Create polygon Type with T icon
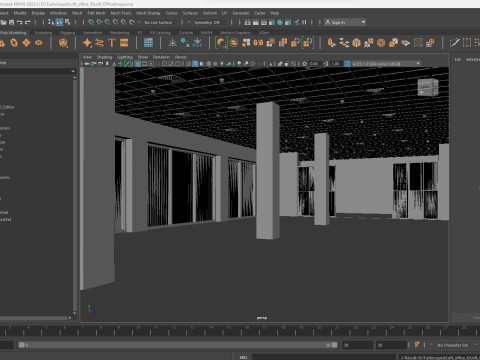480x360 pixels. point(112,43)
